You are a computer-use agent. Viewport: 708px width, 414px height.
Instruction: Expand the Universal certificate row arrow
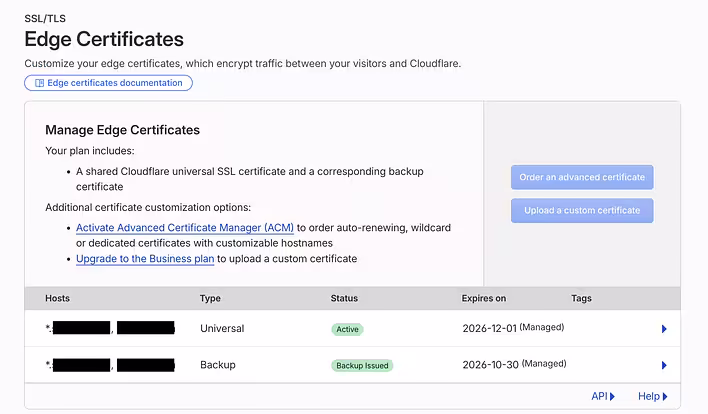[664, 329]
